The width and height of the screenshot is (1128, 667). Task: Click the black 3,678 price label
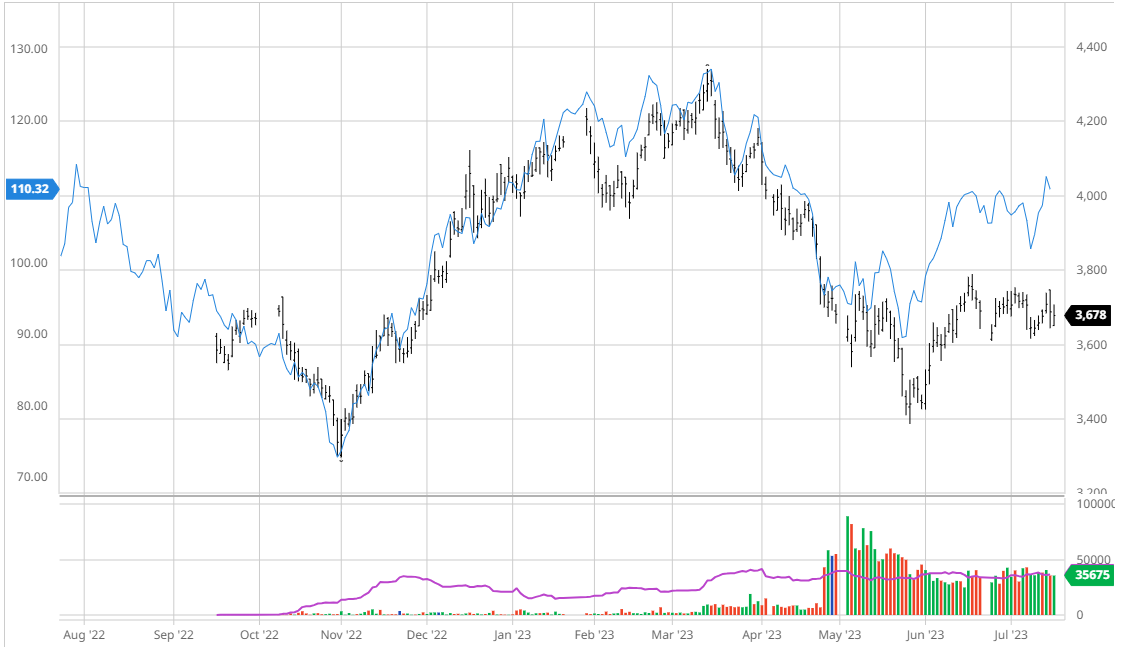tap(1091, 315)
